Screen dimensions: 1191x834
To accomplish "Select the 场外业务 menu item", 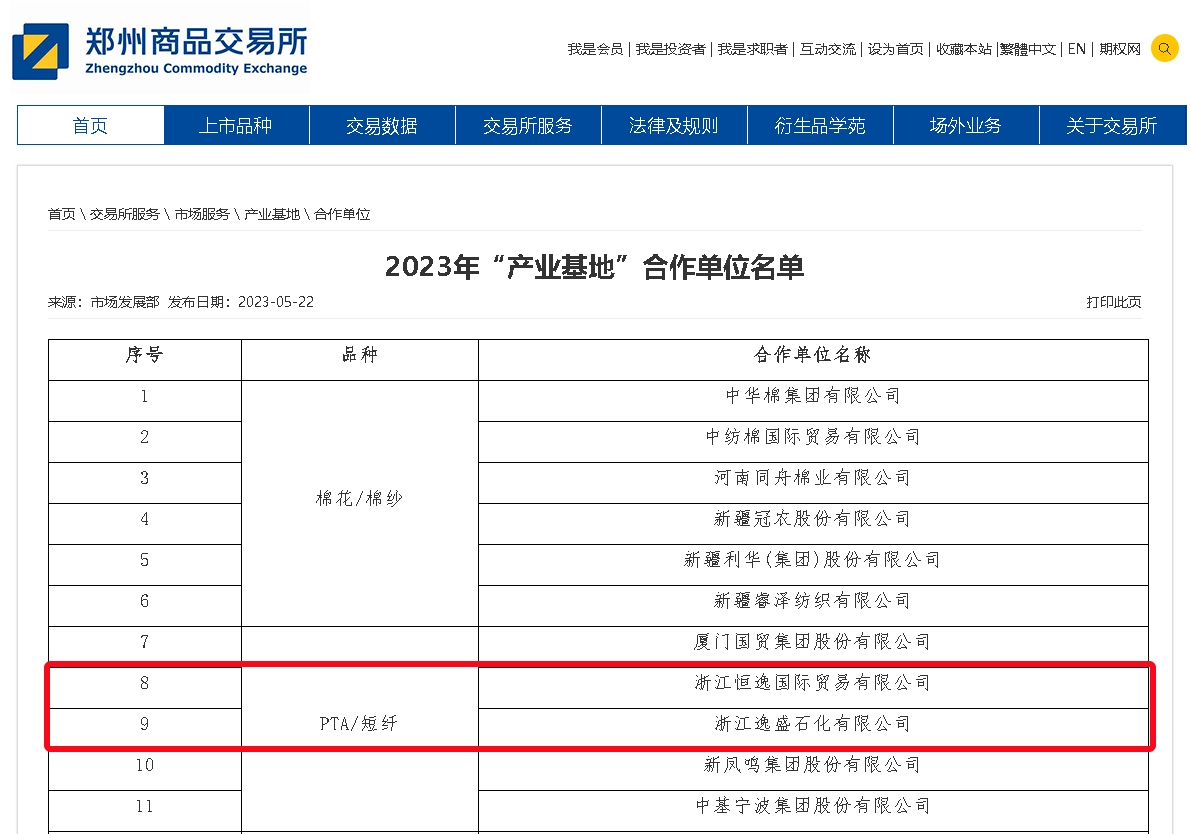I will tap(966, 126).
